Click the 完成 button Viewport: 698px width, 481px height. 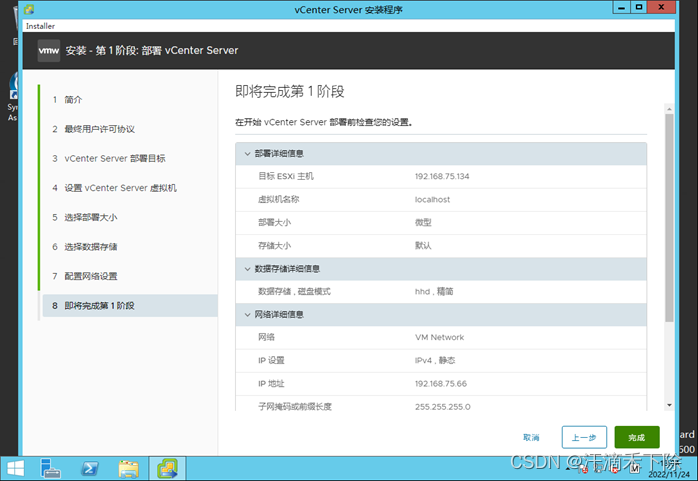pyautogui.click(x=637, y=437)
